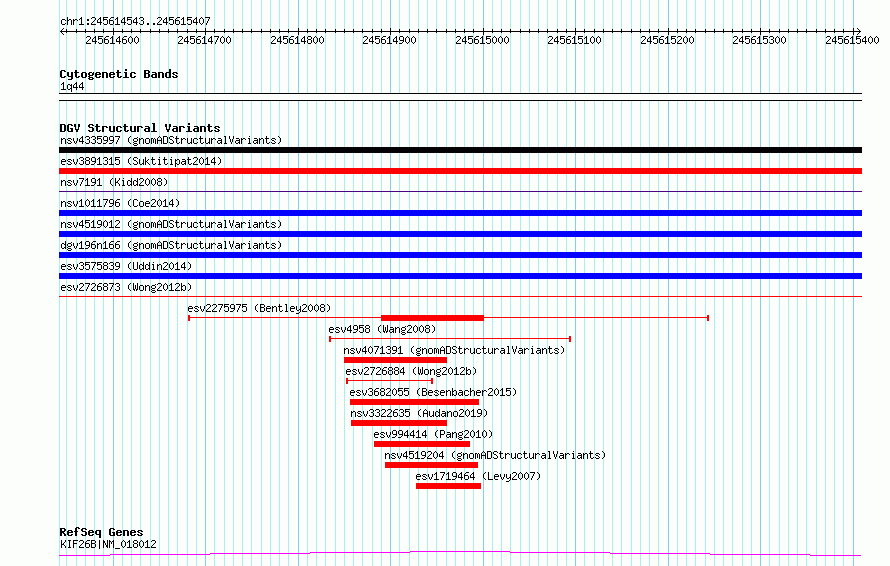The height and width of the screenshot is (566, 890).
Task: Select the red esv994414 variant bar
Action: click(x=422, y=445)
